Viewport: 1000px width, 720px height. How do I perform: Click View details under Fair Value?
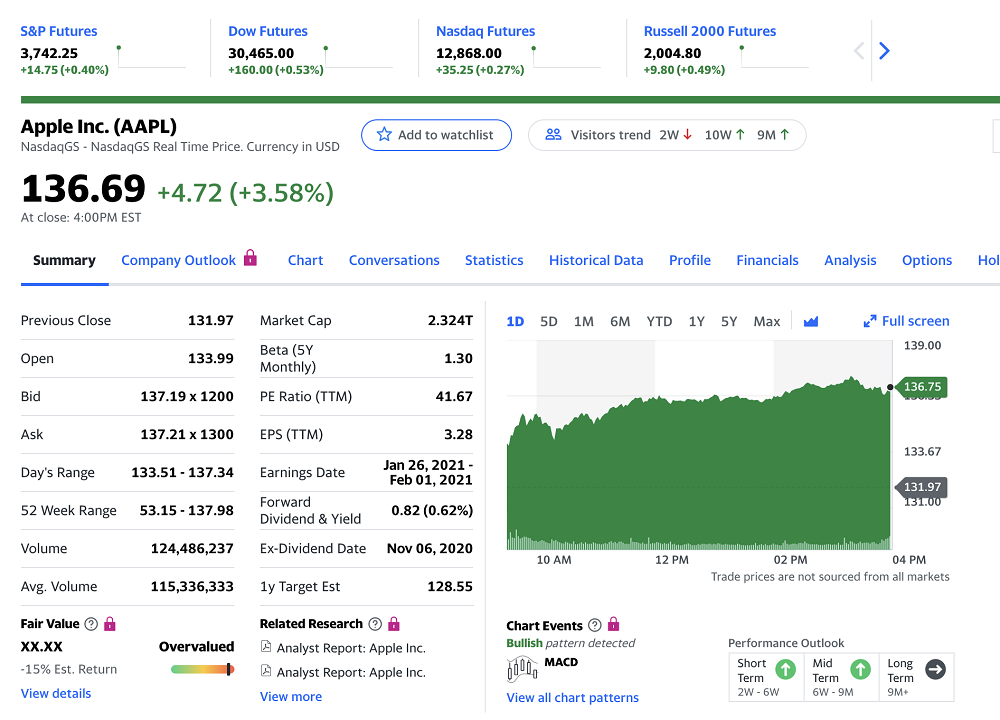[56, 693]
